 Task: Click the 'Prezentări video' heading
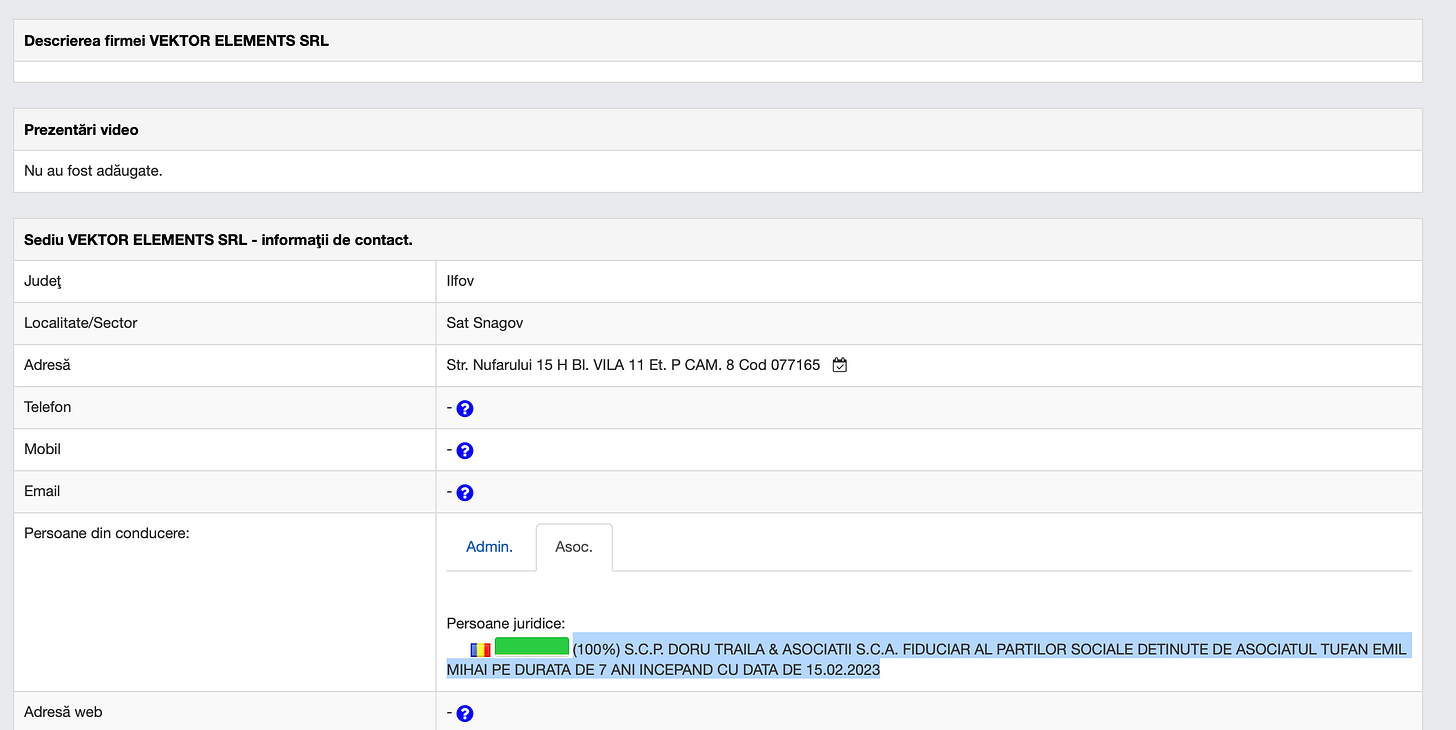(x=81, y=130)
